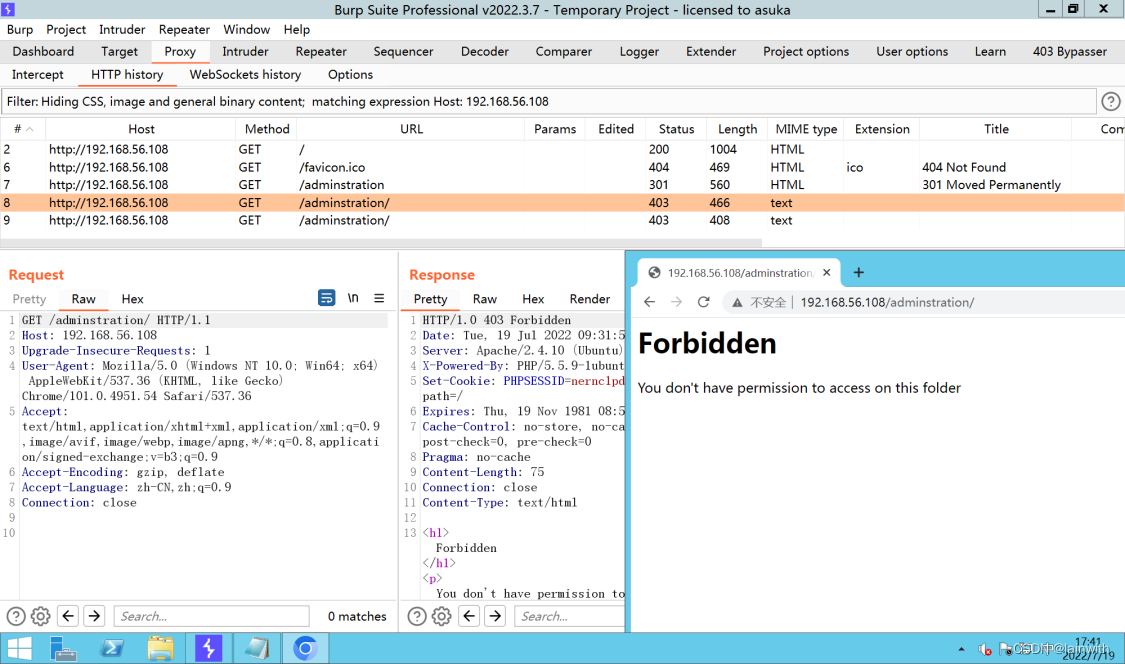Click browser forward arrow
This screenshot has width=1125, height=664.
(x=676, y=302)
